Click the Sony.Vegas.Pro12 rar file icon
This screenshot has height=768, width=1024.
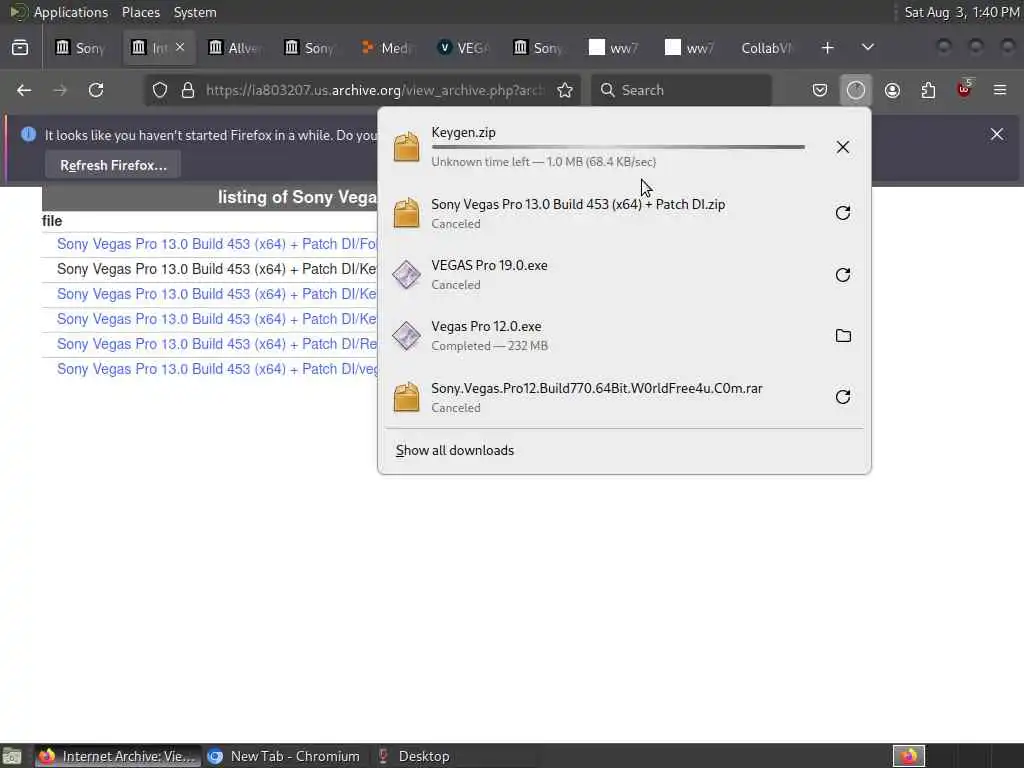coord(406,397)
